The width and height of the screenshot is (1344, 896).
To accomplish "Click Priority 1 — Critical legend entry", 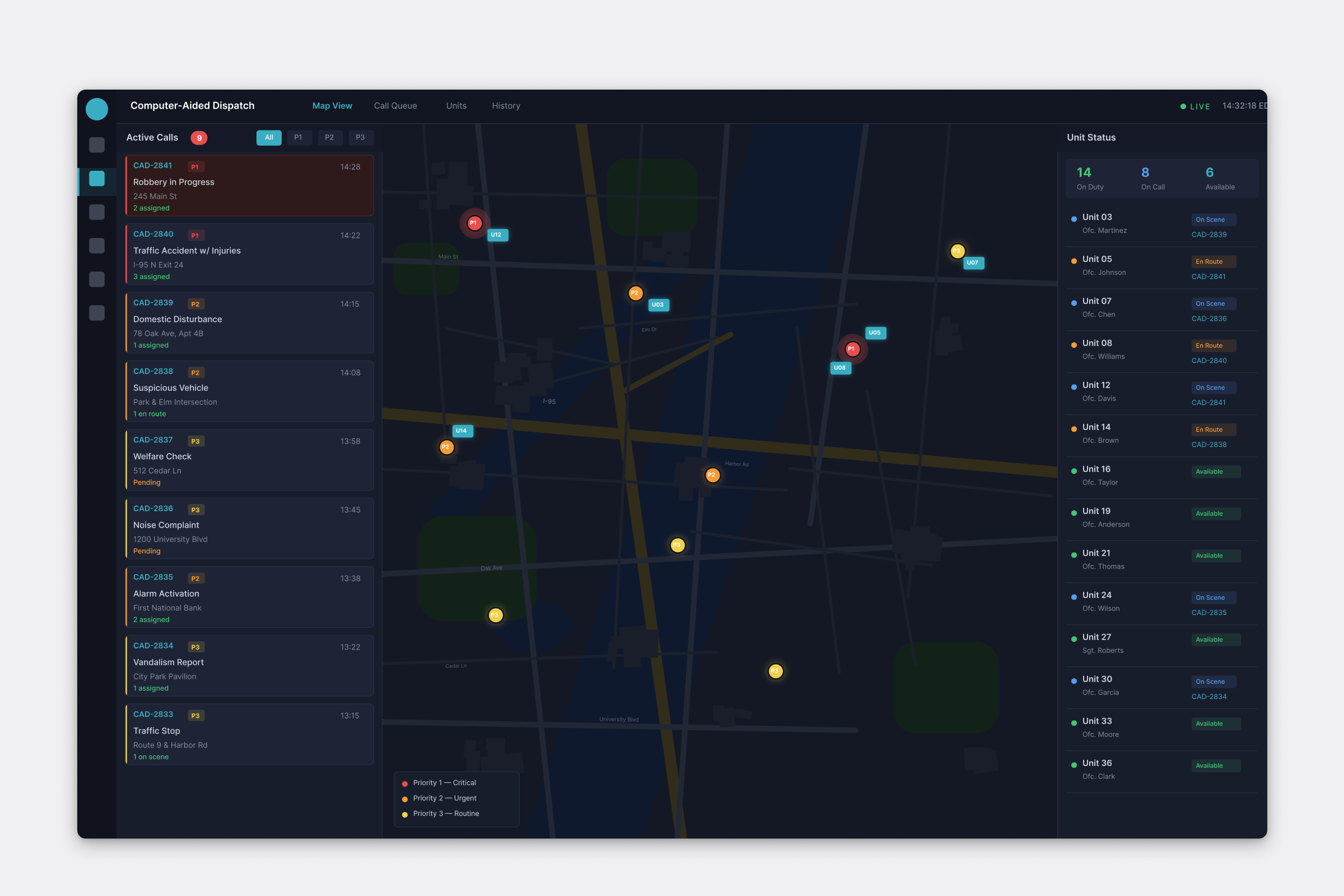I will (439, 783).
